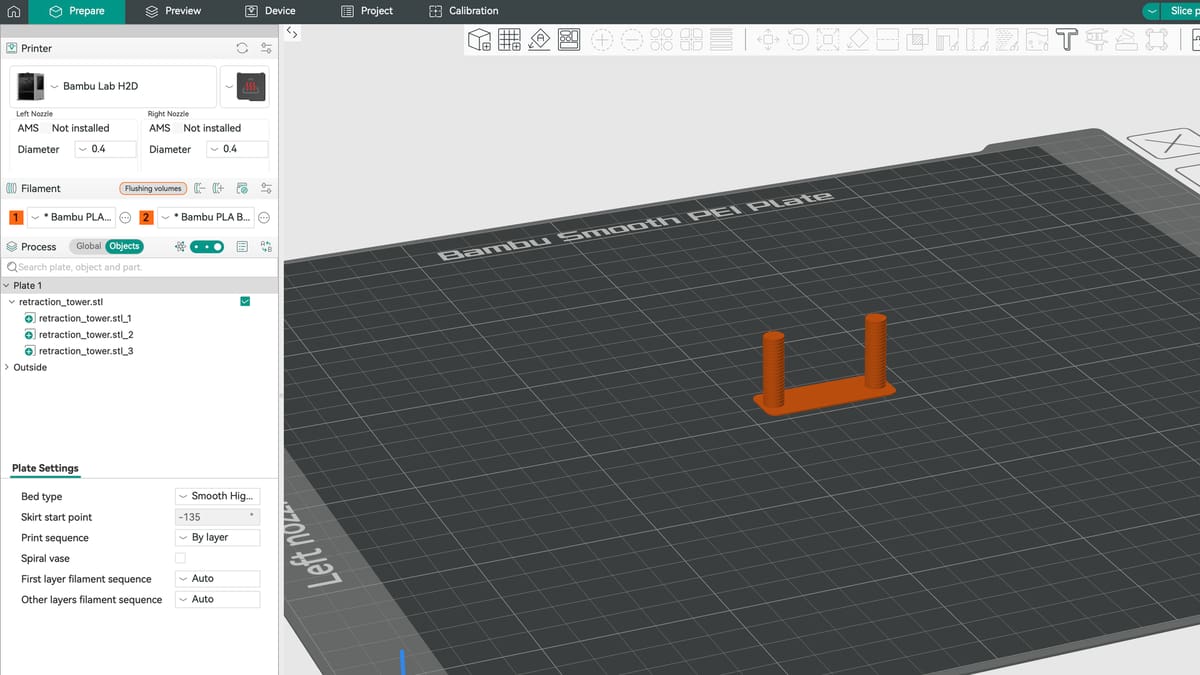
Task: Switch to the Prepare tab
Action: coord(78,11)
